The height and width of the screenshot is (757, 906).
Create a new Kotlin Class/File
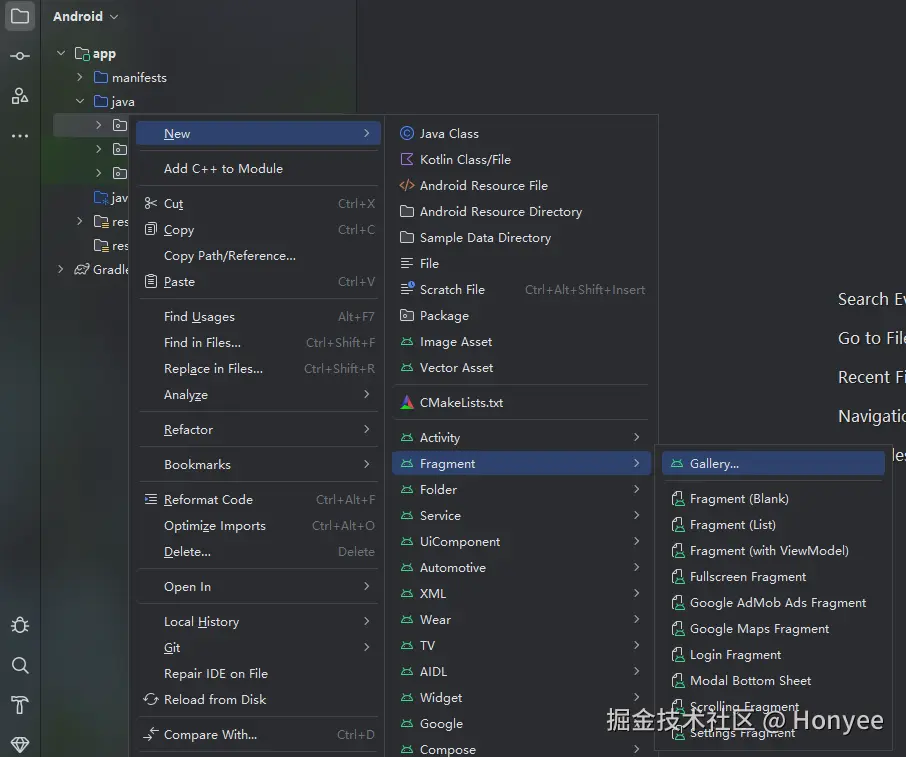pos(522,159)
